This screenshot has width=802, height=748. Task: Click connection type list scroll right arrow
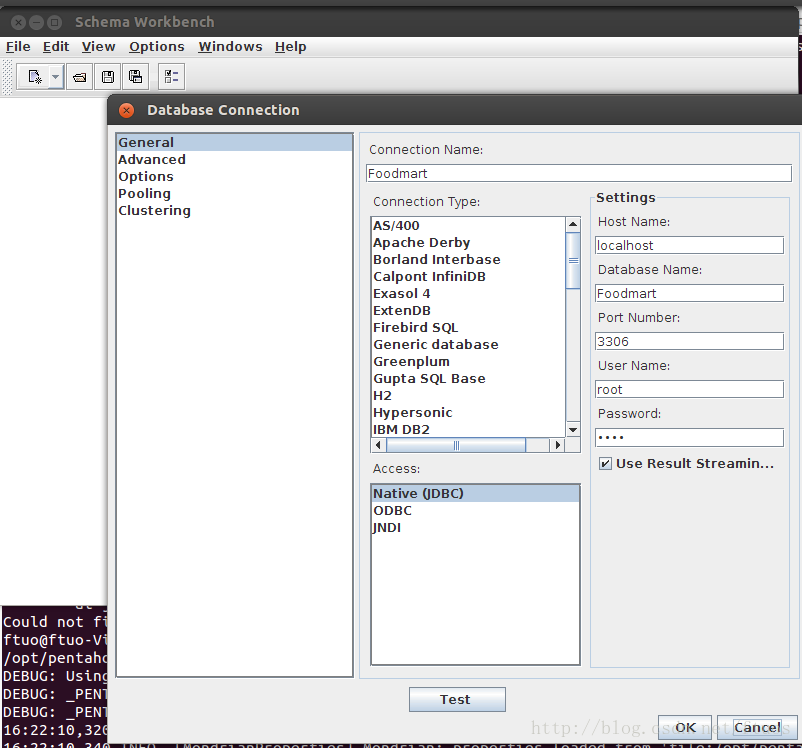pyautogui.click(x=558, y=445)
